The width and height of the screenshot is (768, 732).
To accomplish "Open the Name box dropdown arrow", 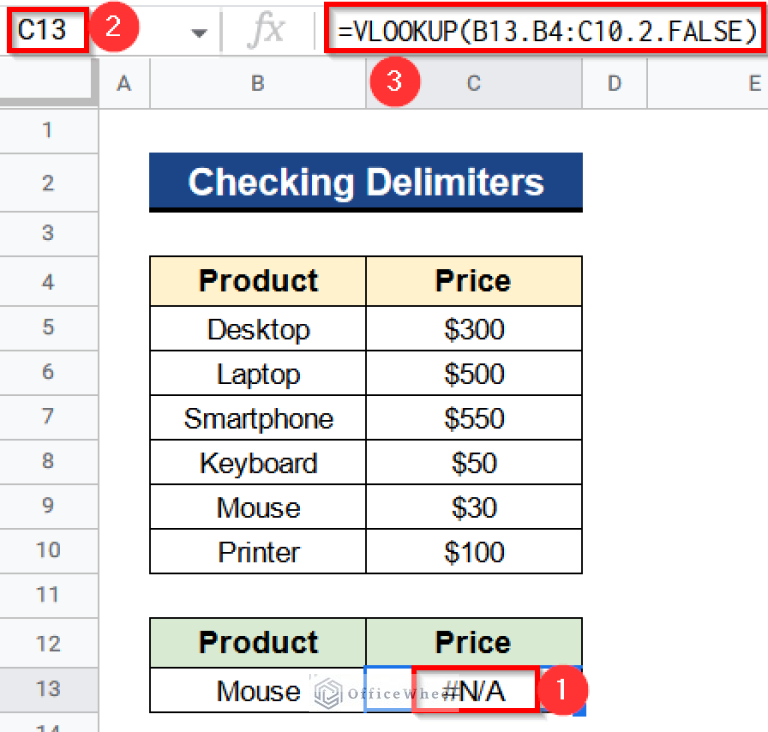I will [199, 33].
